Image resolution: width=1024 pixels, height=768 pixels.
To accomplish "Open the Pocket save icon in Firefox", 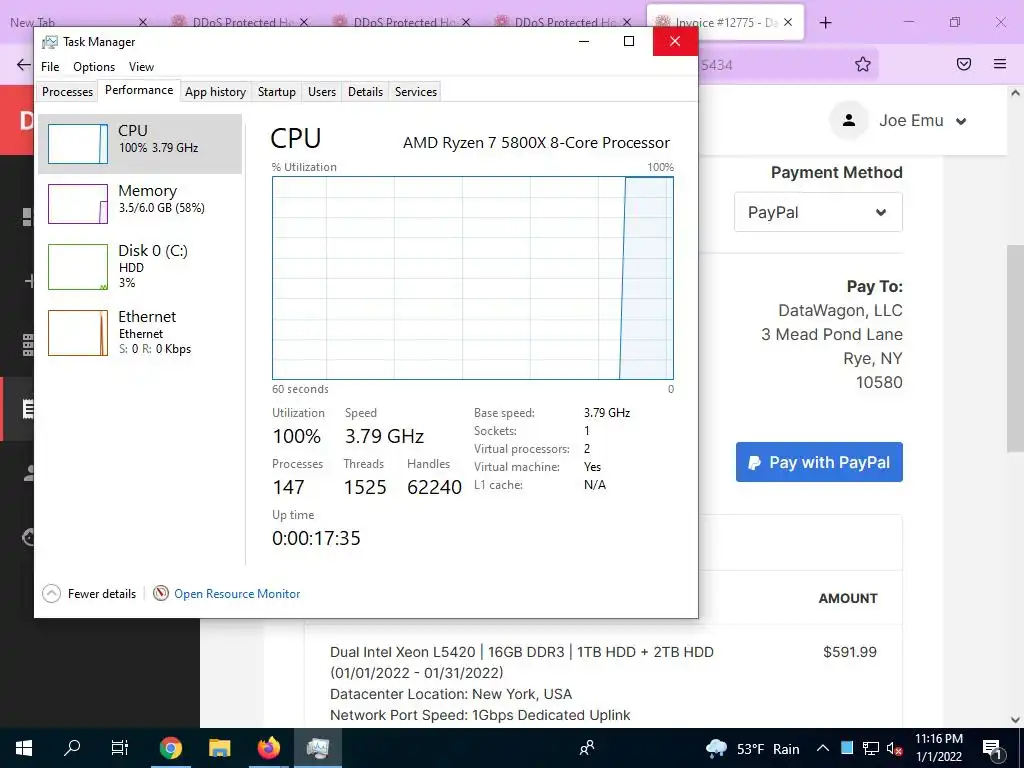I will [964, 64].
